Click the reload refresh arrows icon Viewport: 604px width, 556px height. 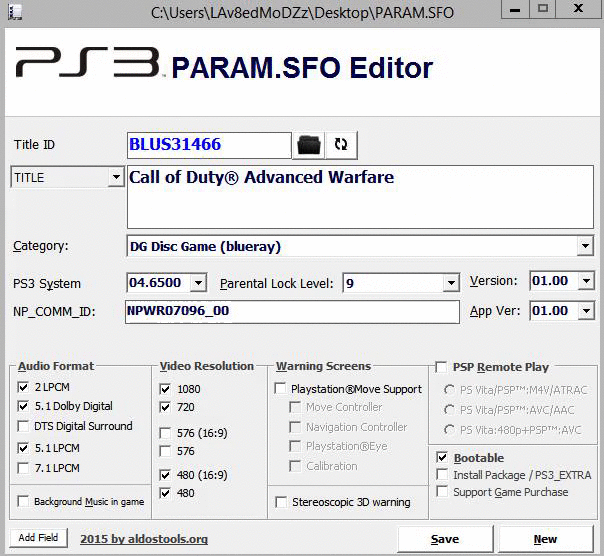click(x=341, y=145)
